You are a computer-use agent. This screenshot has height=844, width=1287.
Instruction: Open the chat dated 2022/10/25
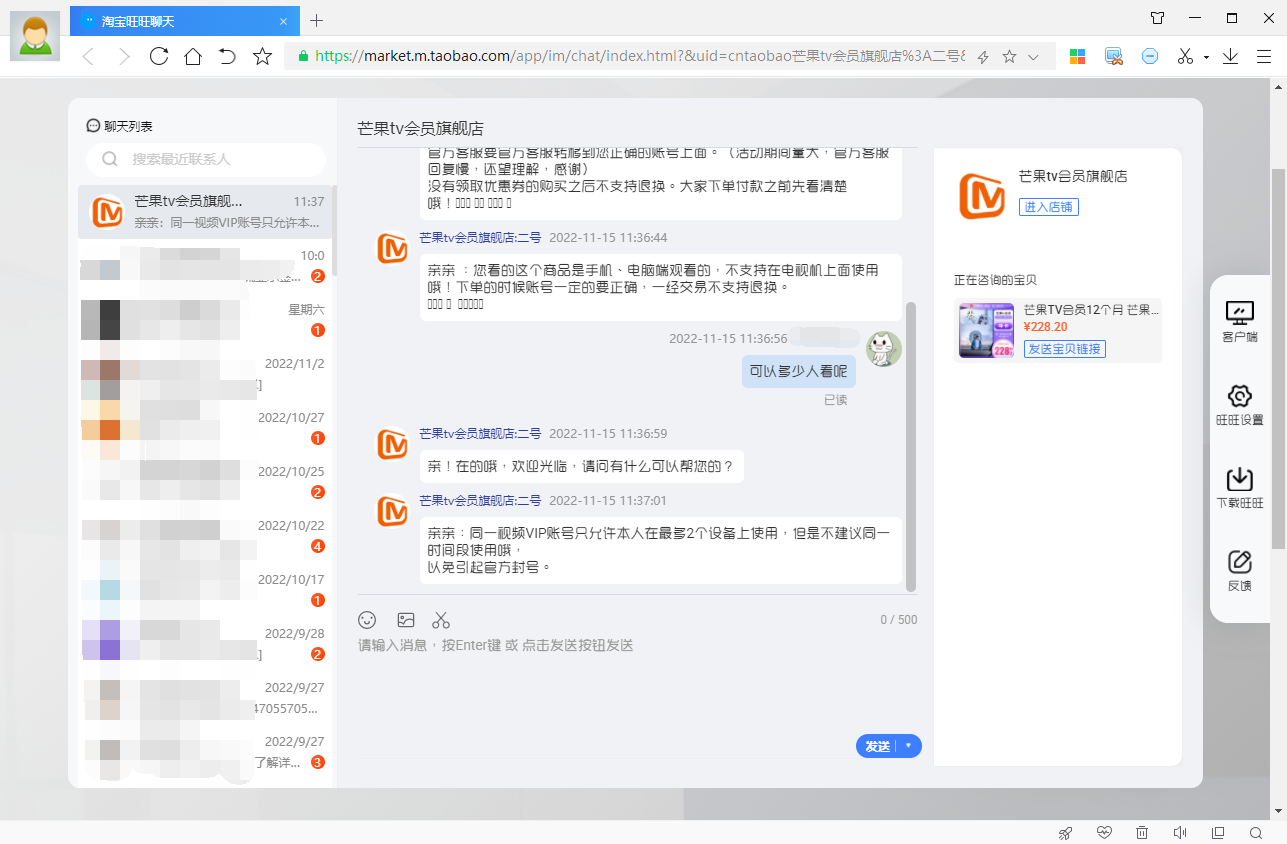205,482
